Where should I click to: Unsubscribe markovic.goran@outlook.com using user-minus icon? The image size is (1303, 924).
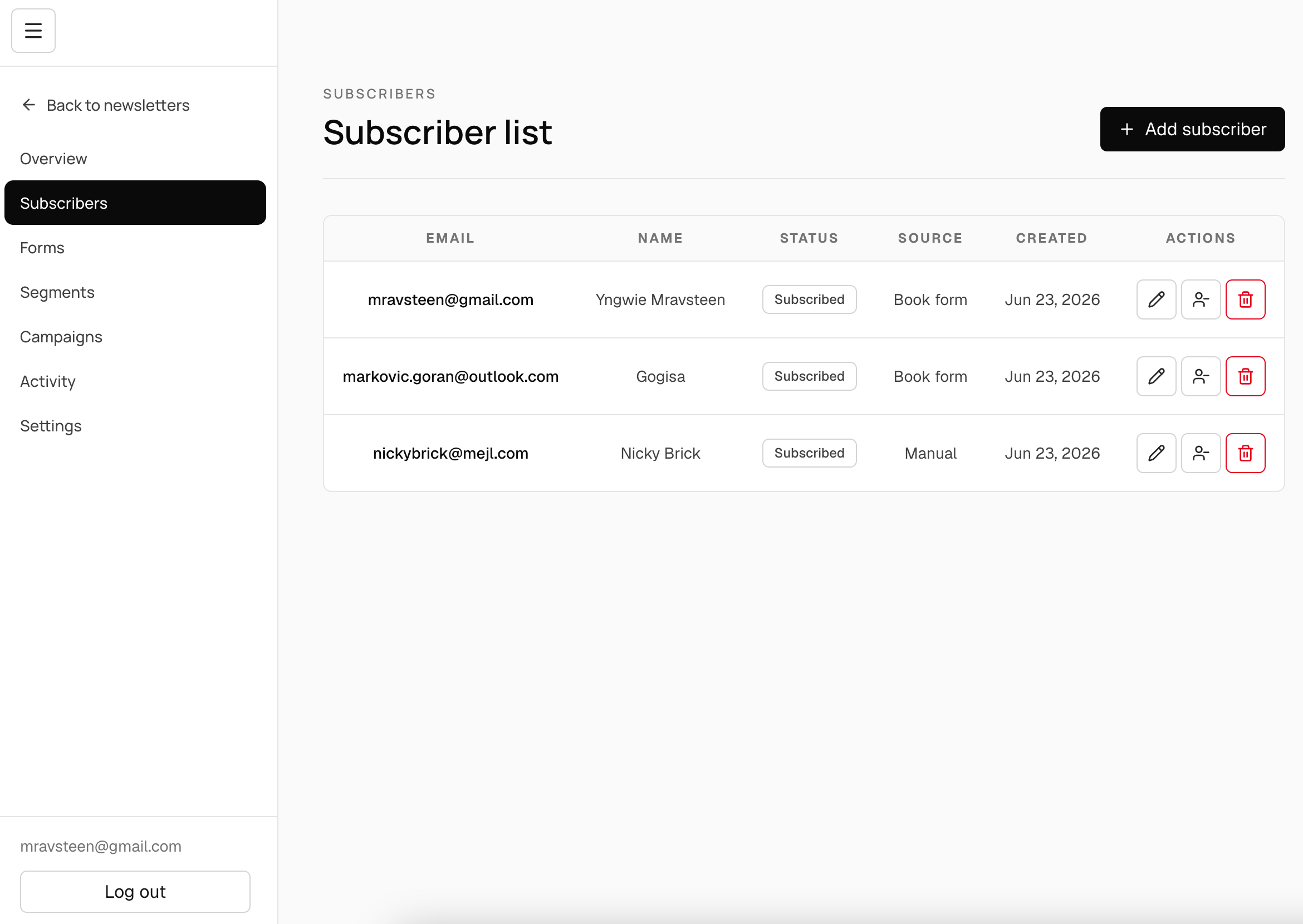[1201, 376]
